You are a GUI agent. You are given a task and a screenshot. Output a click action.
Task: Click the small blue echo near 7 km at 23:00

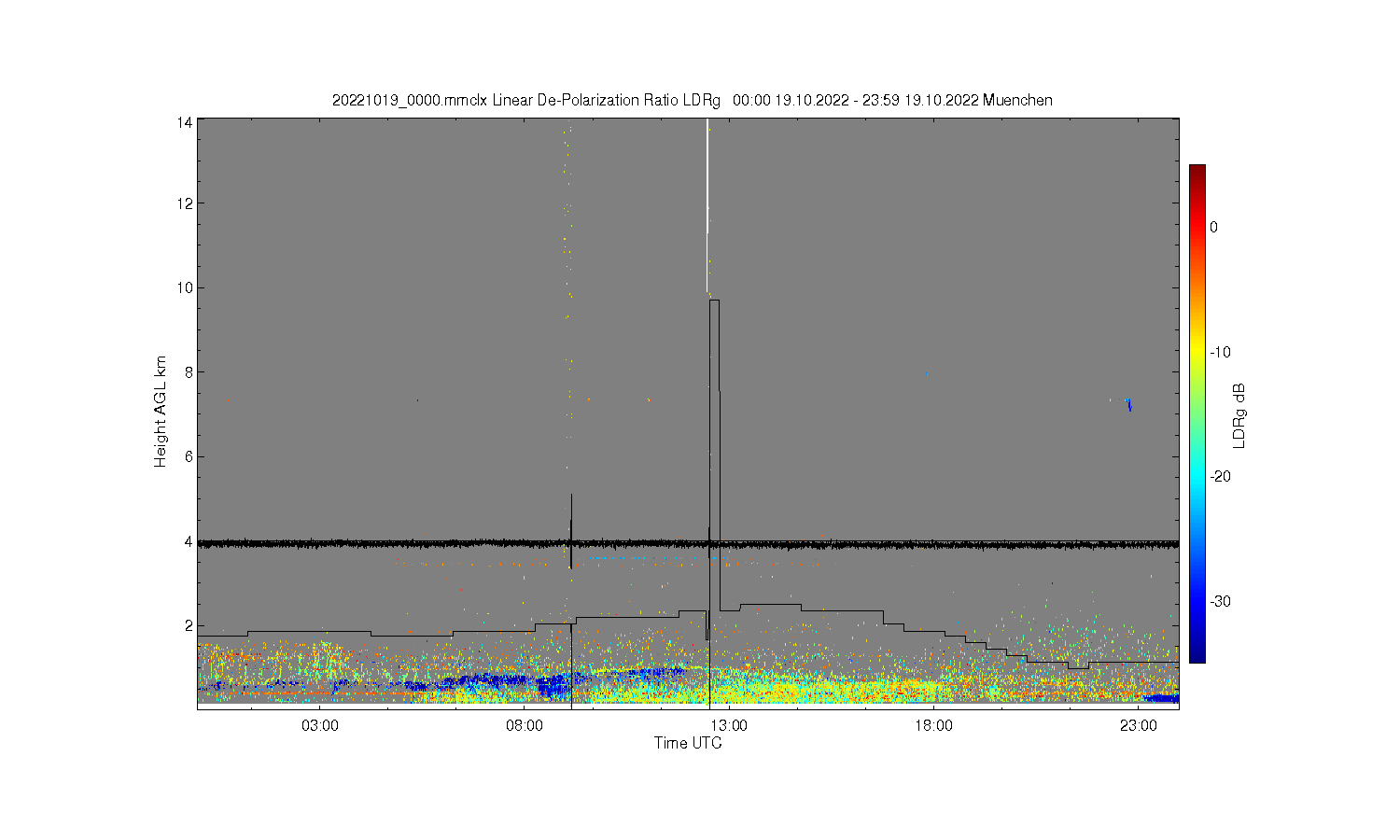coord(1129,404)
